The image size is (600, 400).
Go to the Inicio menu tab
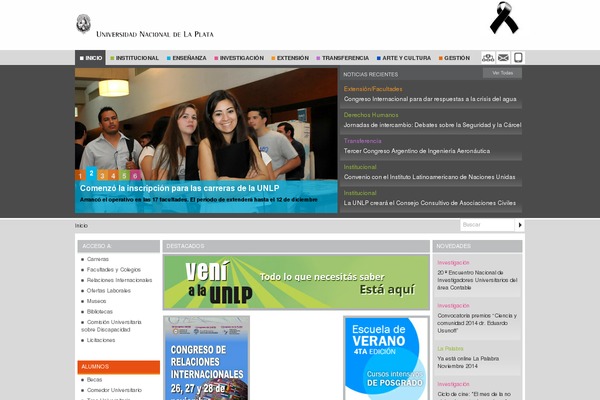coord(90,58)
